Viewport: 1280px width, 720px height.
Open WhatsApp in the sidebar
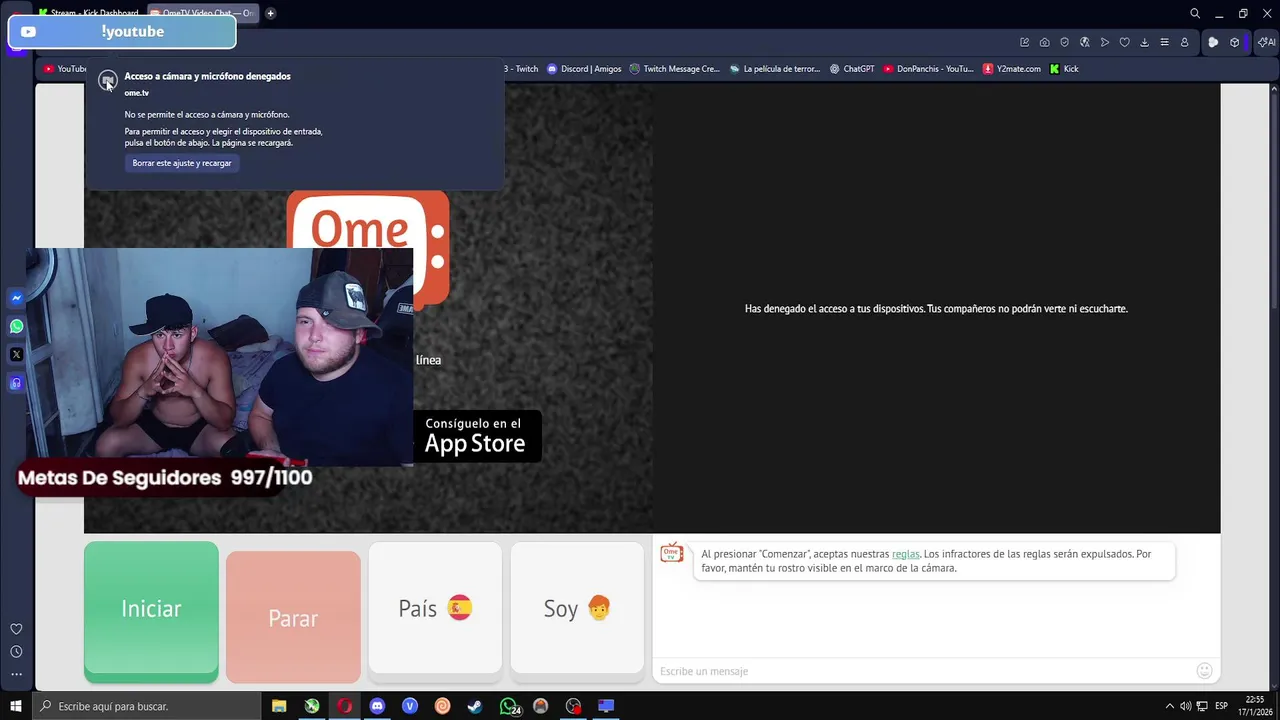(16, 326)
